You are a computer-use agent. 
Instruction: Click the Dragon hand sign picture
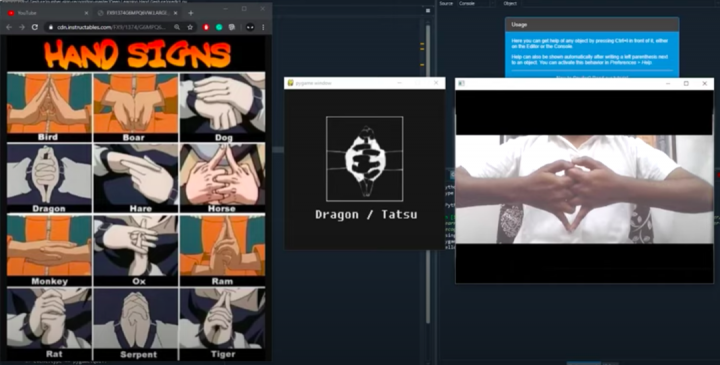[x=49, y=173]
